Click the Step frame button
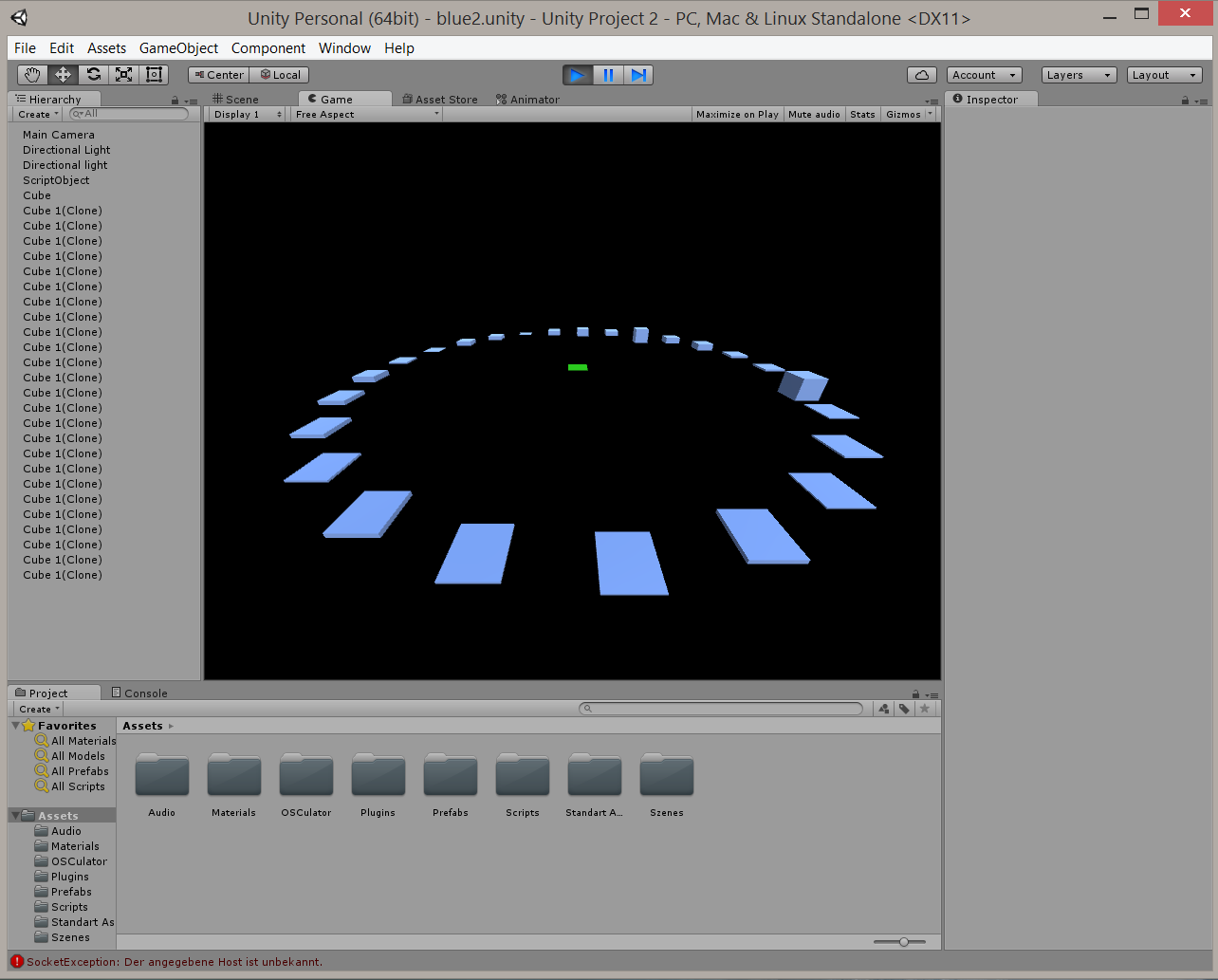Image resolution: width=1218 pixels, height=980 pixels. (x=638, y=75)
